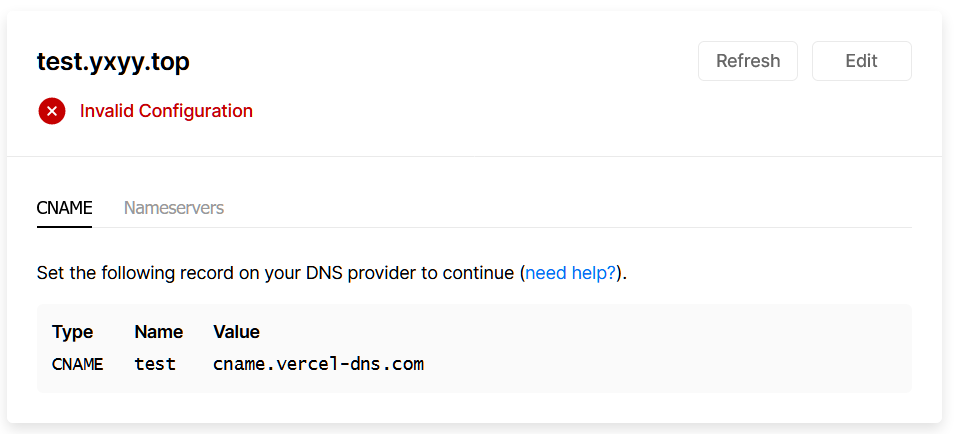This screenshot has height=434, width=956.
Task: Click the horizontal divider below Invalid Configuration
Action: [474, 157]
